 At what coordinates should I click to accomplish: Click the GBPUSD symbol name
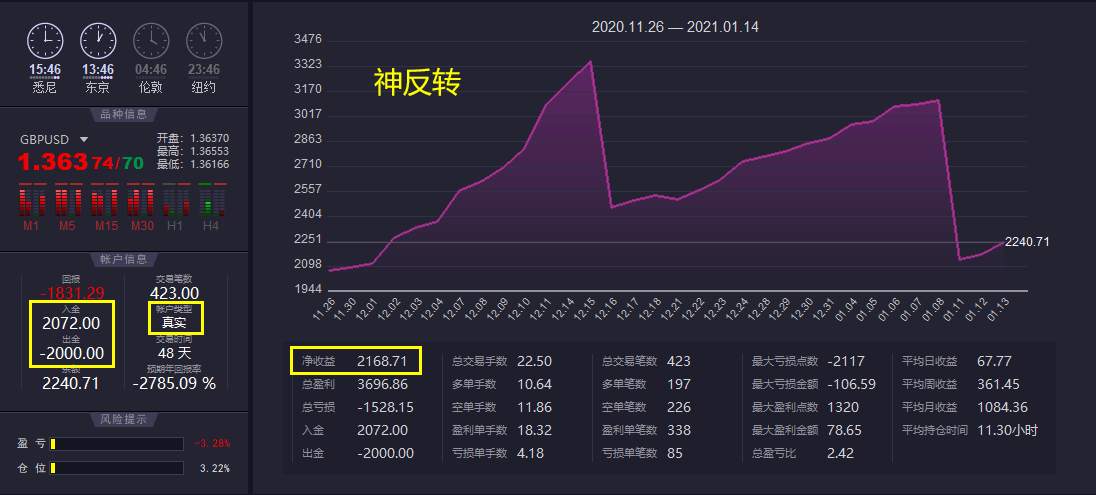click(45, 140)
